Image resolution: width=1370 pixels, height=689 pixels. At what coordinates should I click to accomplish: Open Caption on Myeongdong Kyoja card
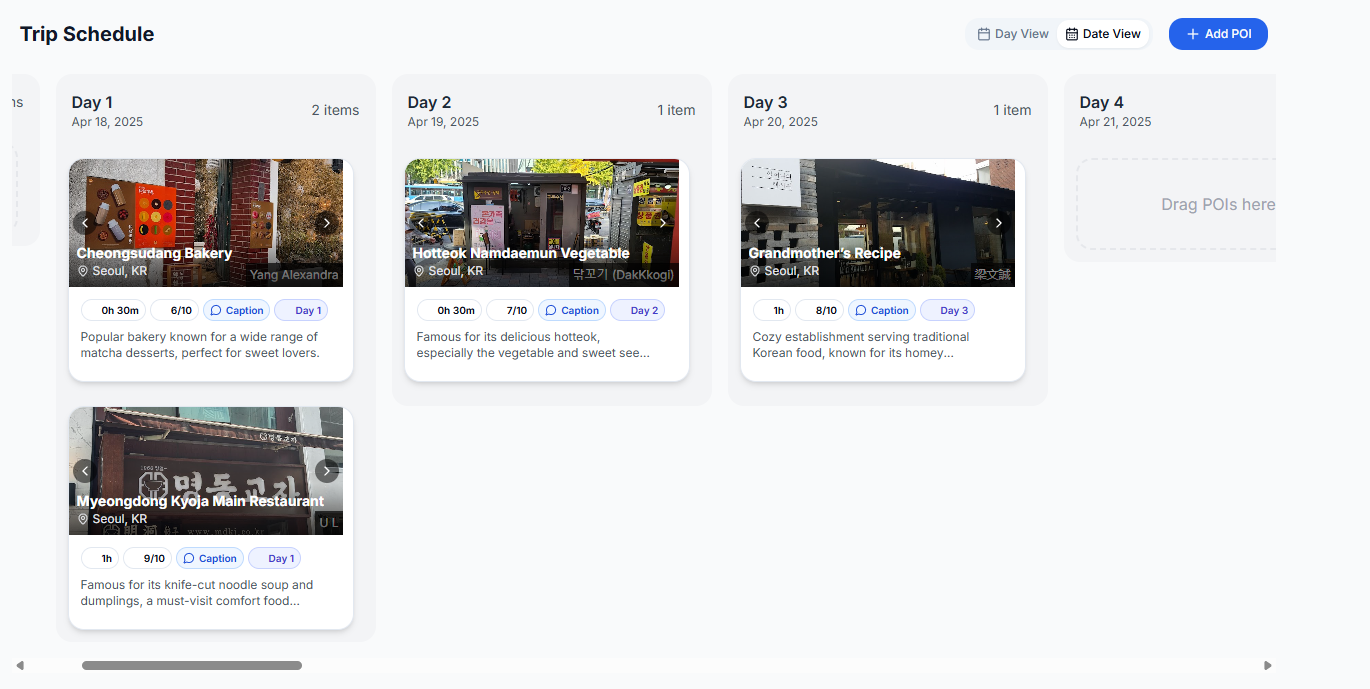pyautogui.click(x=209, y=559)
